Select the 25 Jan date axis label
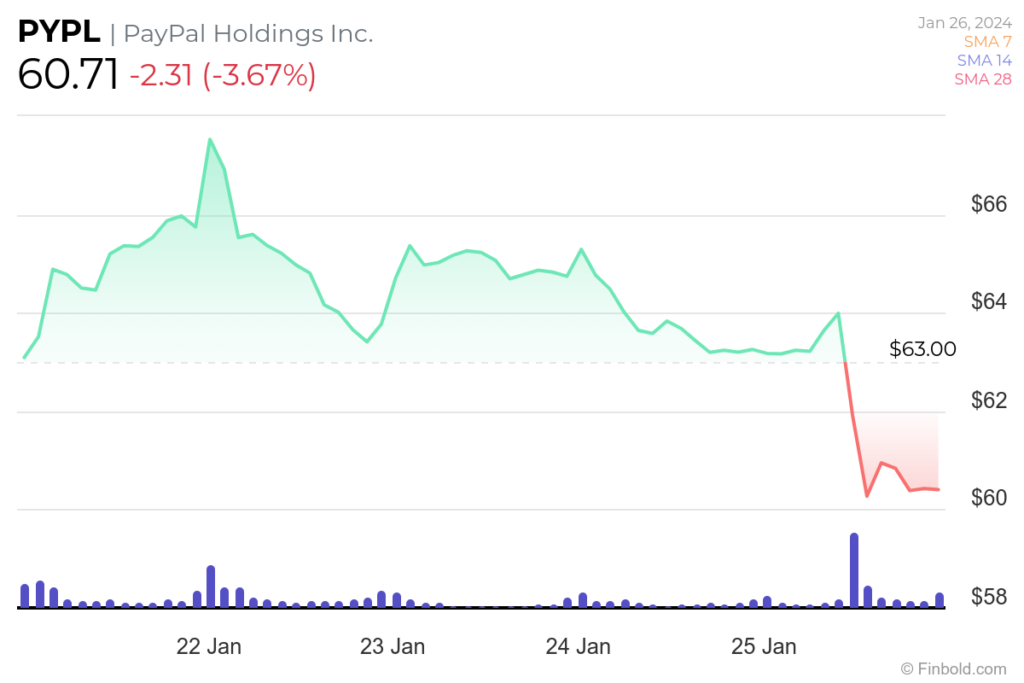The width and height of the screenshot is (1024, 683). (764, 646)
